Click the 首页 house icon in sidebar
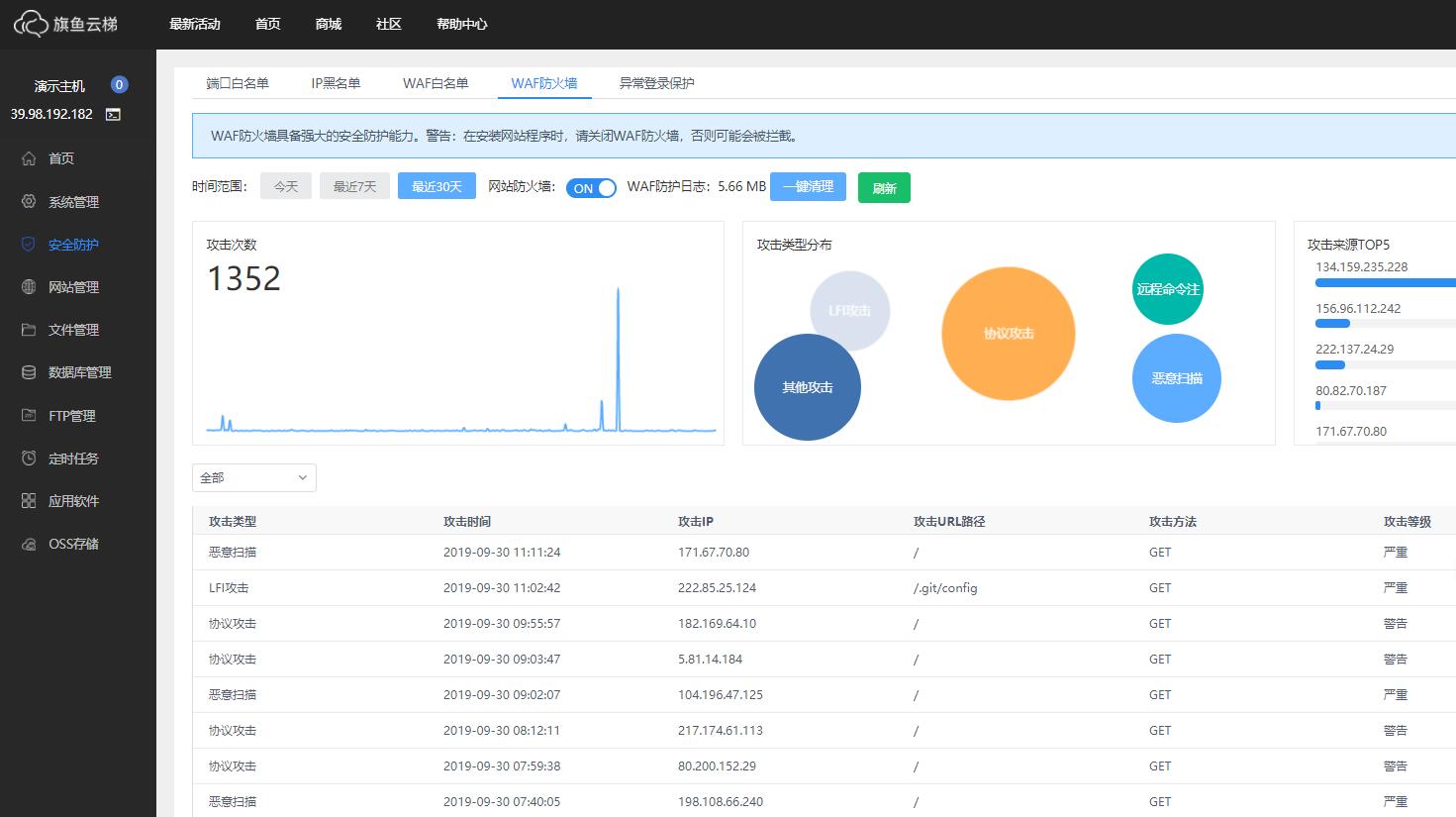The height and width of the screenshot is (817, 1456). (29, 158)
